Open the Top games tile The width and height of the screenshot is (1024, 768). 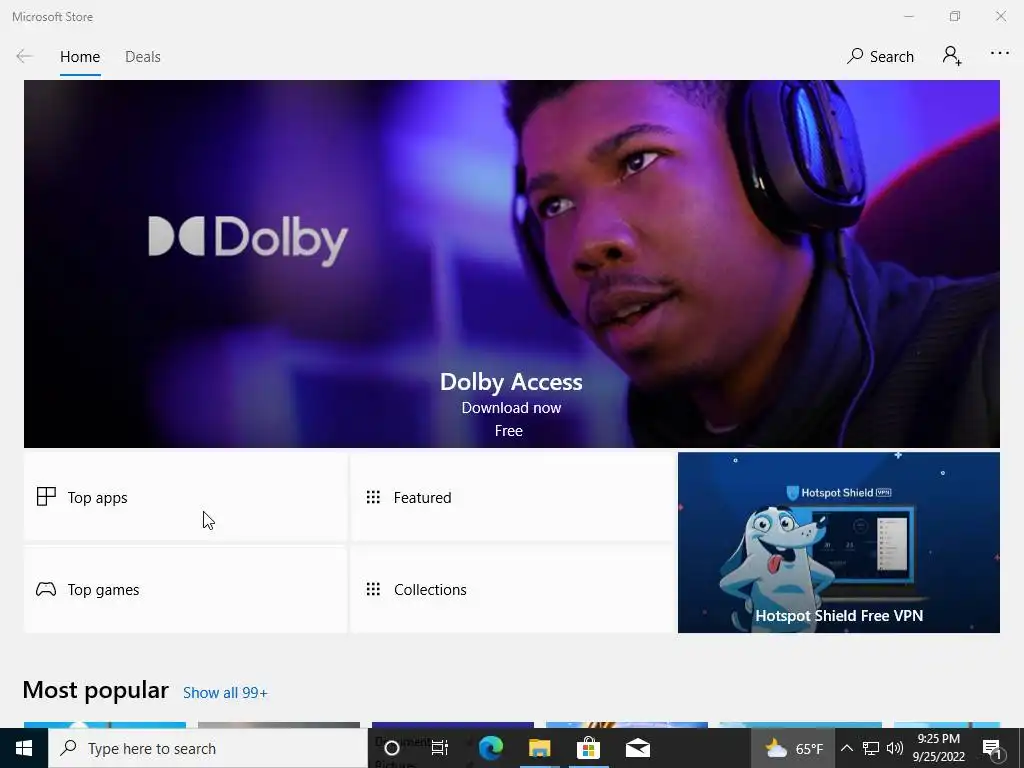pos(185,590)
